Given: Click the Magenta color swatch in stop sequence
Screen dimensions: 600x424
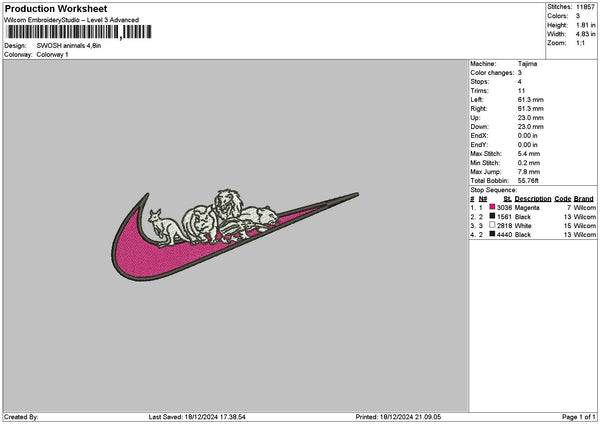Looking at the screenshot, I should (x=492, y=207).
